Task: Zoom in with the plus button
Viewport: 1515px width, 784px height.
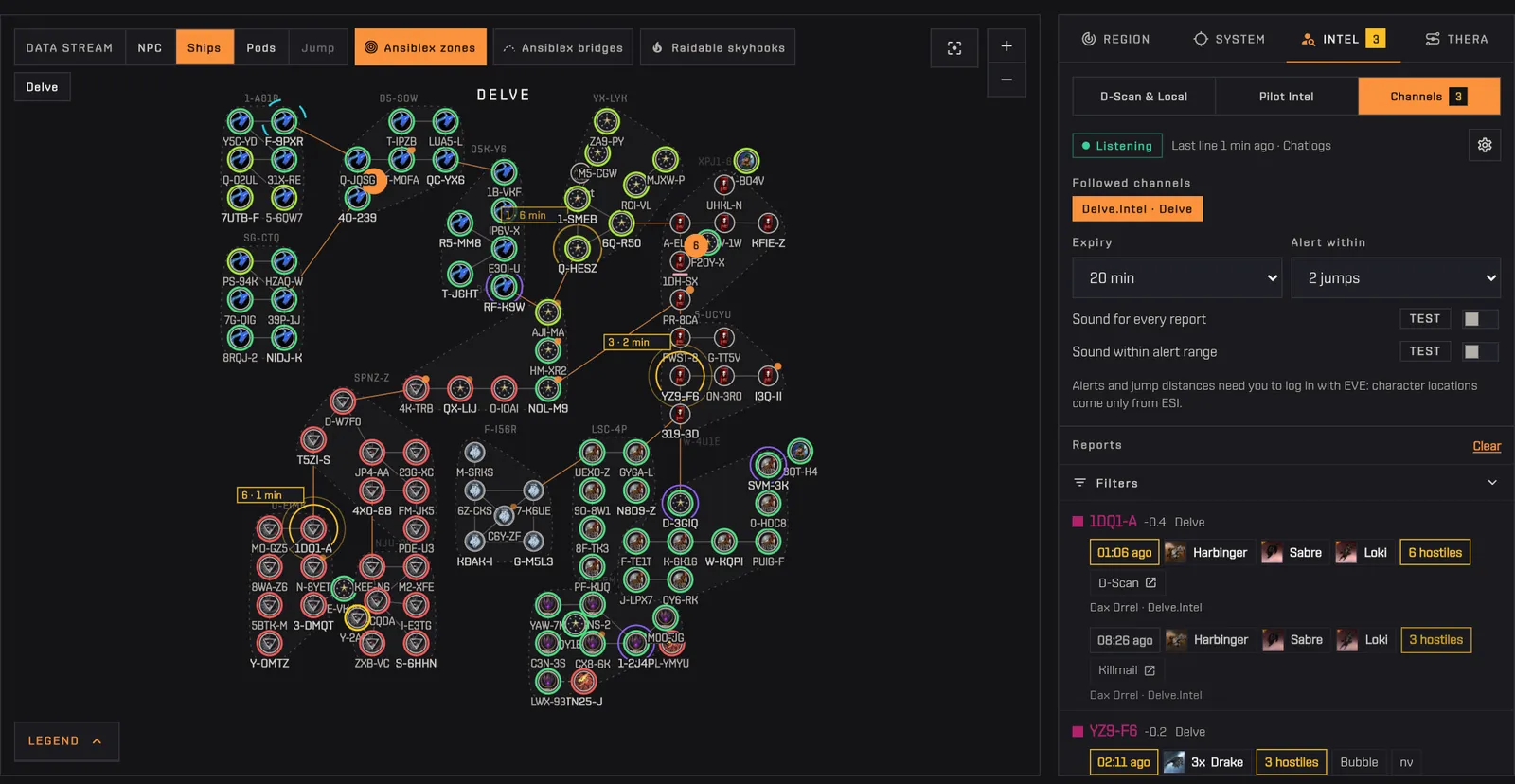Action: point(1007,45)
